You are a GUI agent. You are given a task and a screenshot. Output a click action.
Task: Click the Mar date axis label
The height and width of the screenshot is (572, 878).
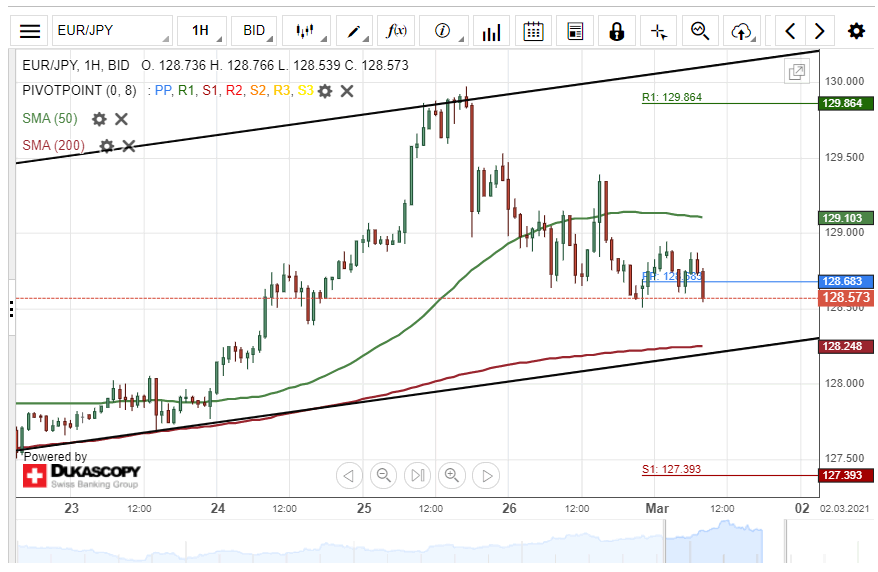point(657,508)
